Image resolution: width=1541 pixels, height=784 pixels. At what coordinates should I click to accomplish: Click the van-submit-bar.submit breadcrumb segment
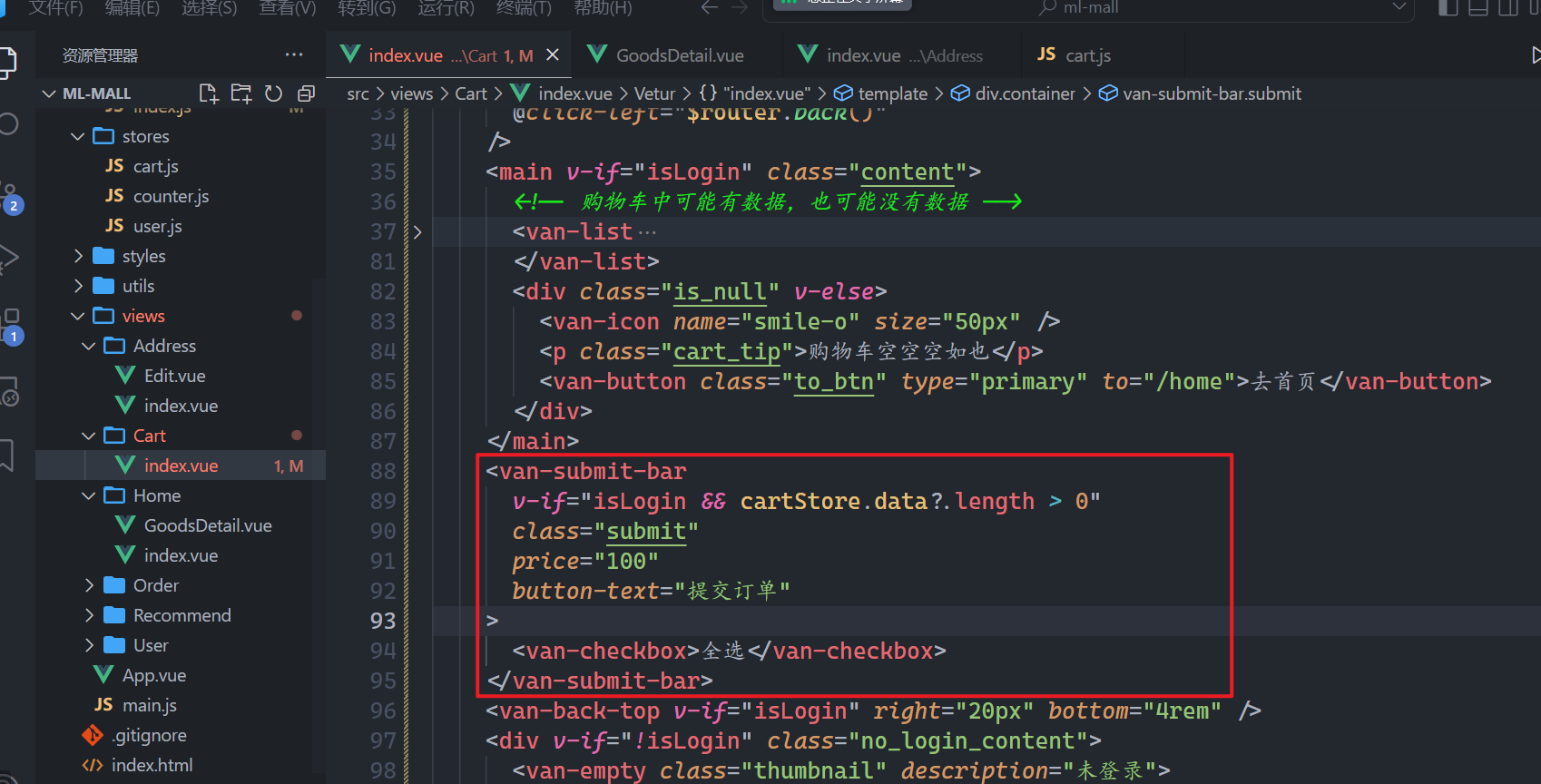(x=1200, y=93)
